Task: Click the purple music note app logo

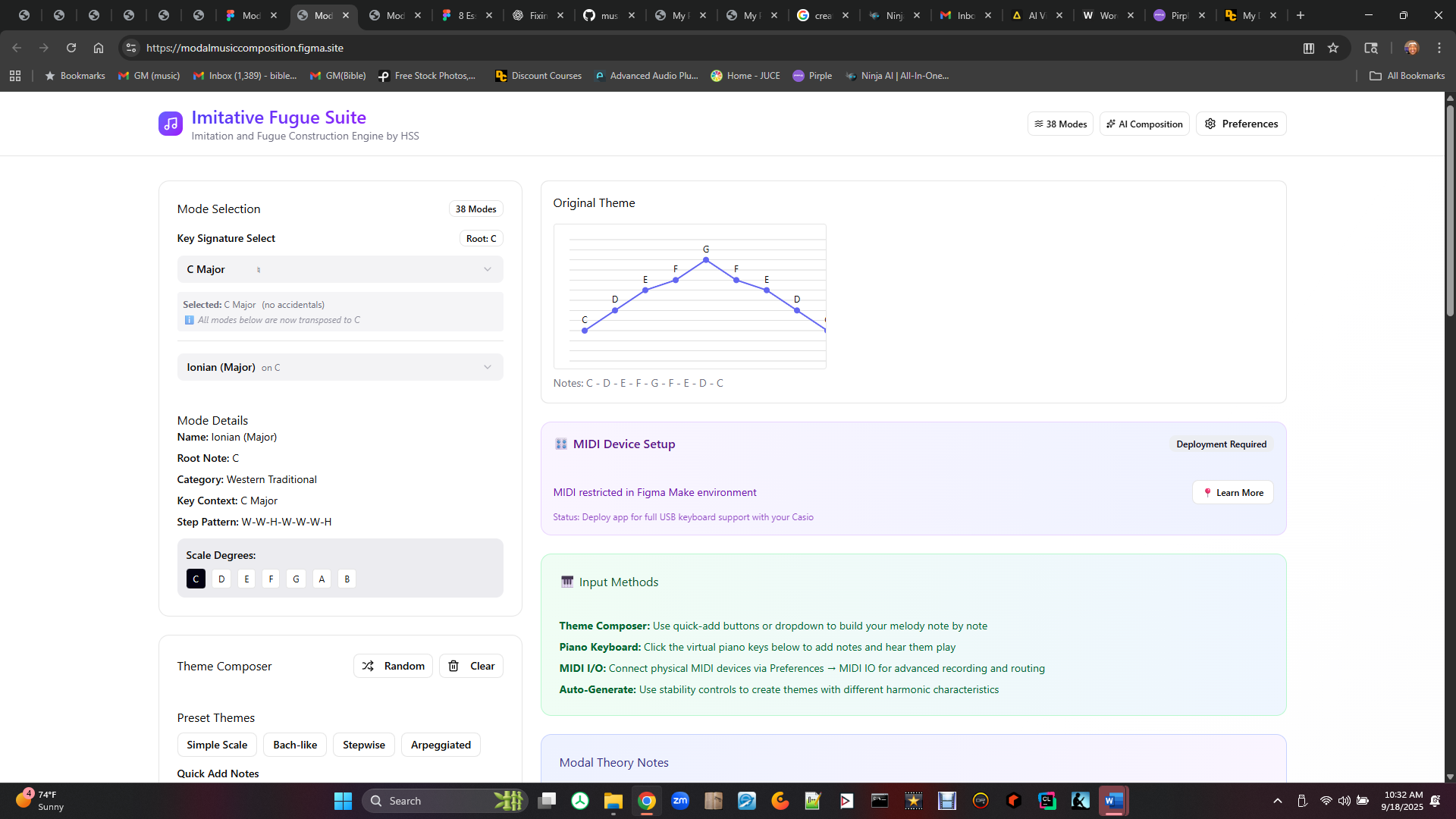Action: tap(170, 124)
